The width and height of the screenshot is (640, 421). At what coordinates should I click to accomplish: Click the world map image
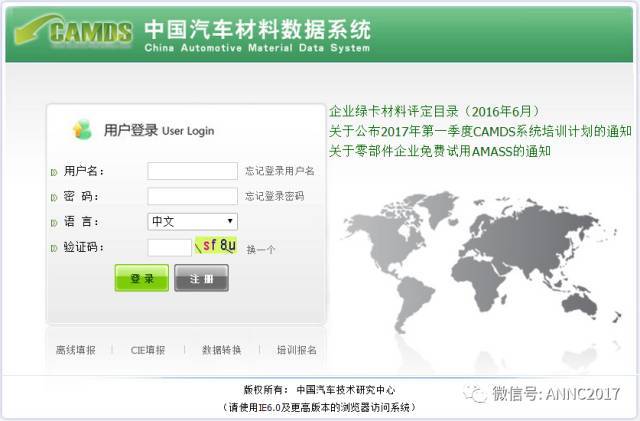(482, 261)
